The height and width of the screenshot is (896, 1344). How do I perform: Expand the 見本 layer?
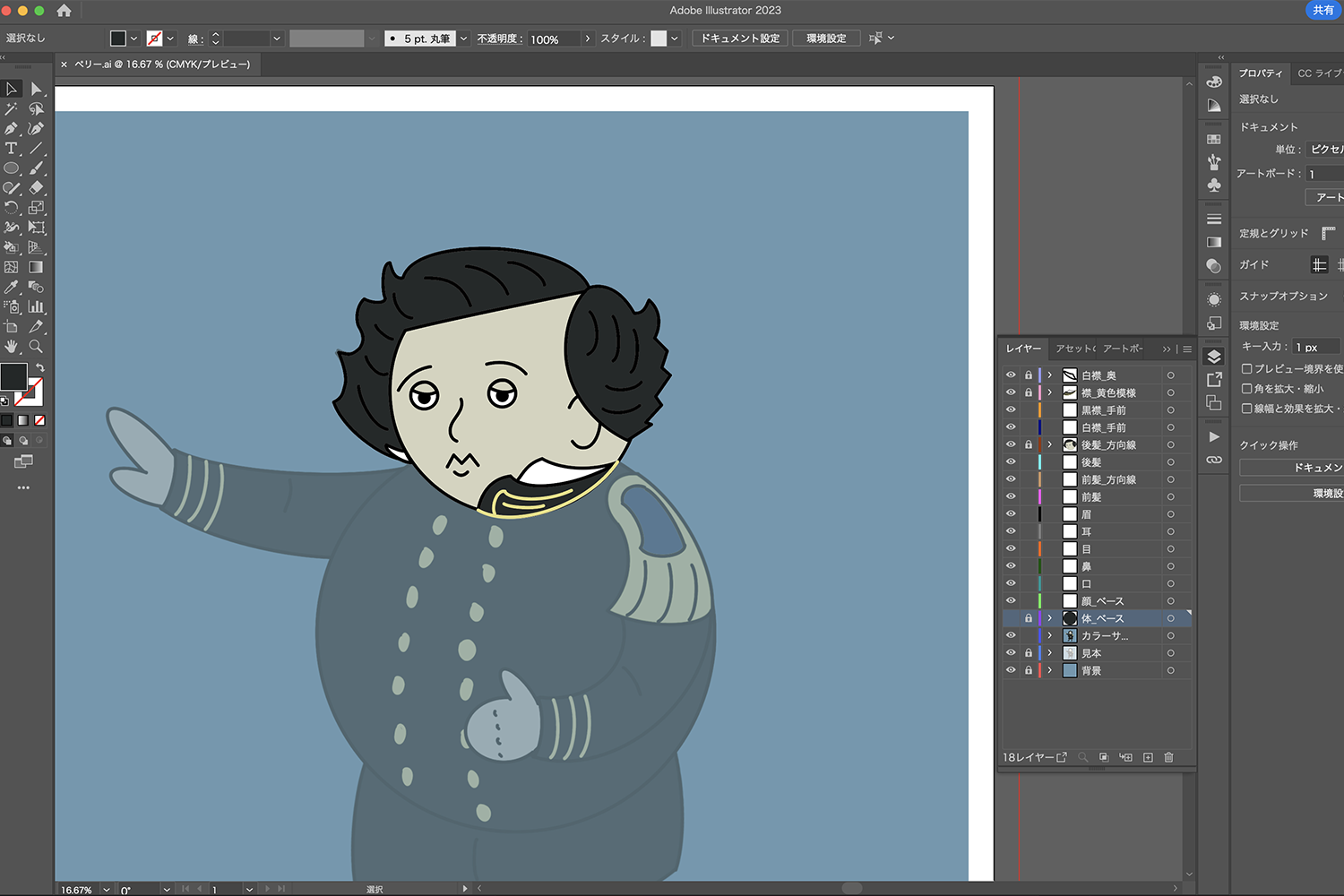[x=1050, y=653]
